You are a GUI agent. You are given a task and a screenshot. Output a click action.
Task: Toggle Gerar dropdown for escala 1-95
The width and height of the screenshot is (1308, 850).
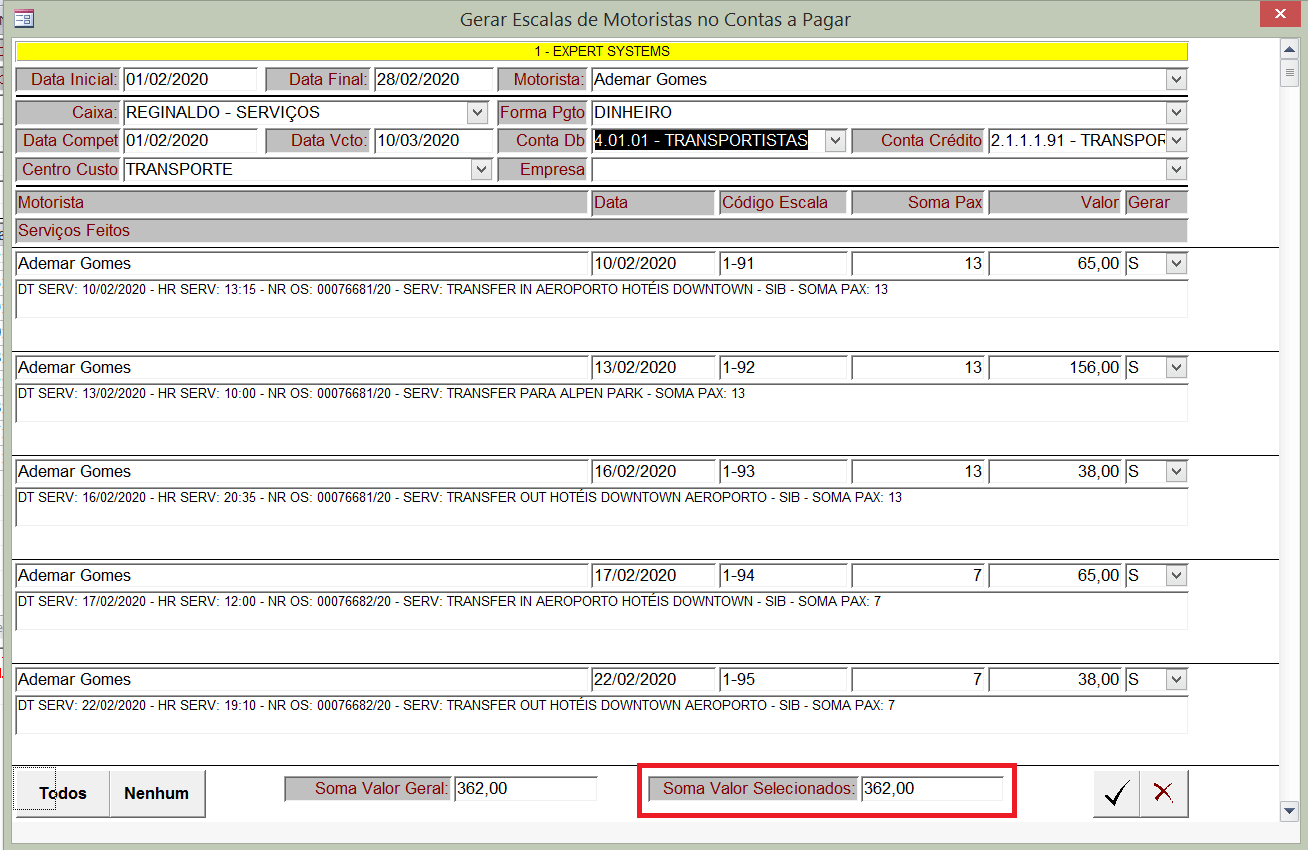coord(1176,680)
